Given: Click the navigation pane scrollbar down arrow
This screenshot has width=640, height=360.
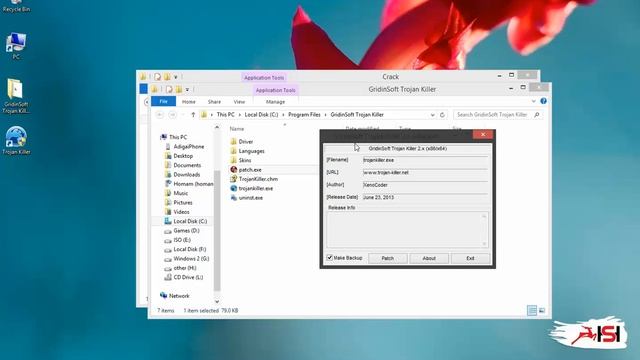Looking at the screenshot, I should tap(217, 301).
